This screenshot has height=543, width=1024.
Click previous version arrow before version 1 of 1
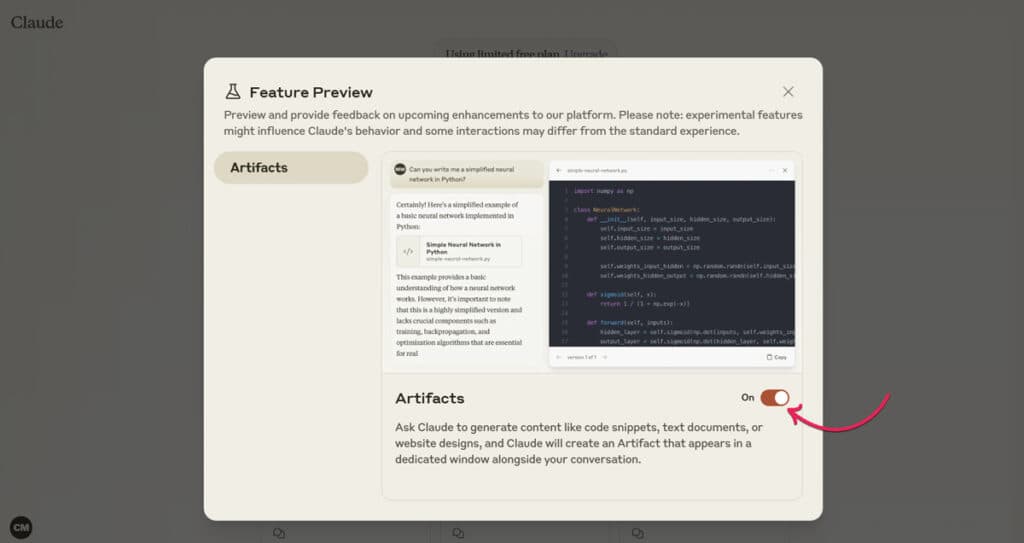tap(559, 357)
